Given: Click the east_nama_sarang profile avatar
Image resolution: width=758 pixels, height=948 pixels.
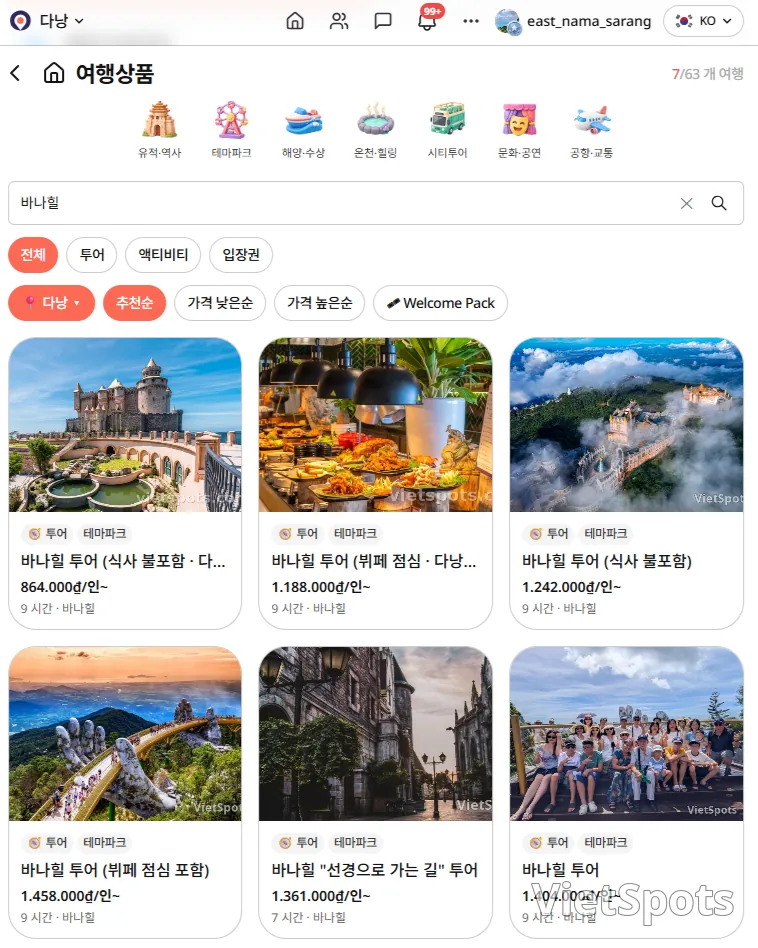Looking at the screenshot, I should (x=508, y=22).
